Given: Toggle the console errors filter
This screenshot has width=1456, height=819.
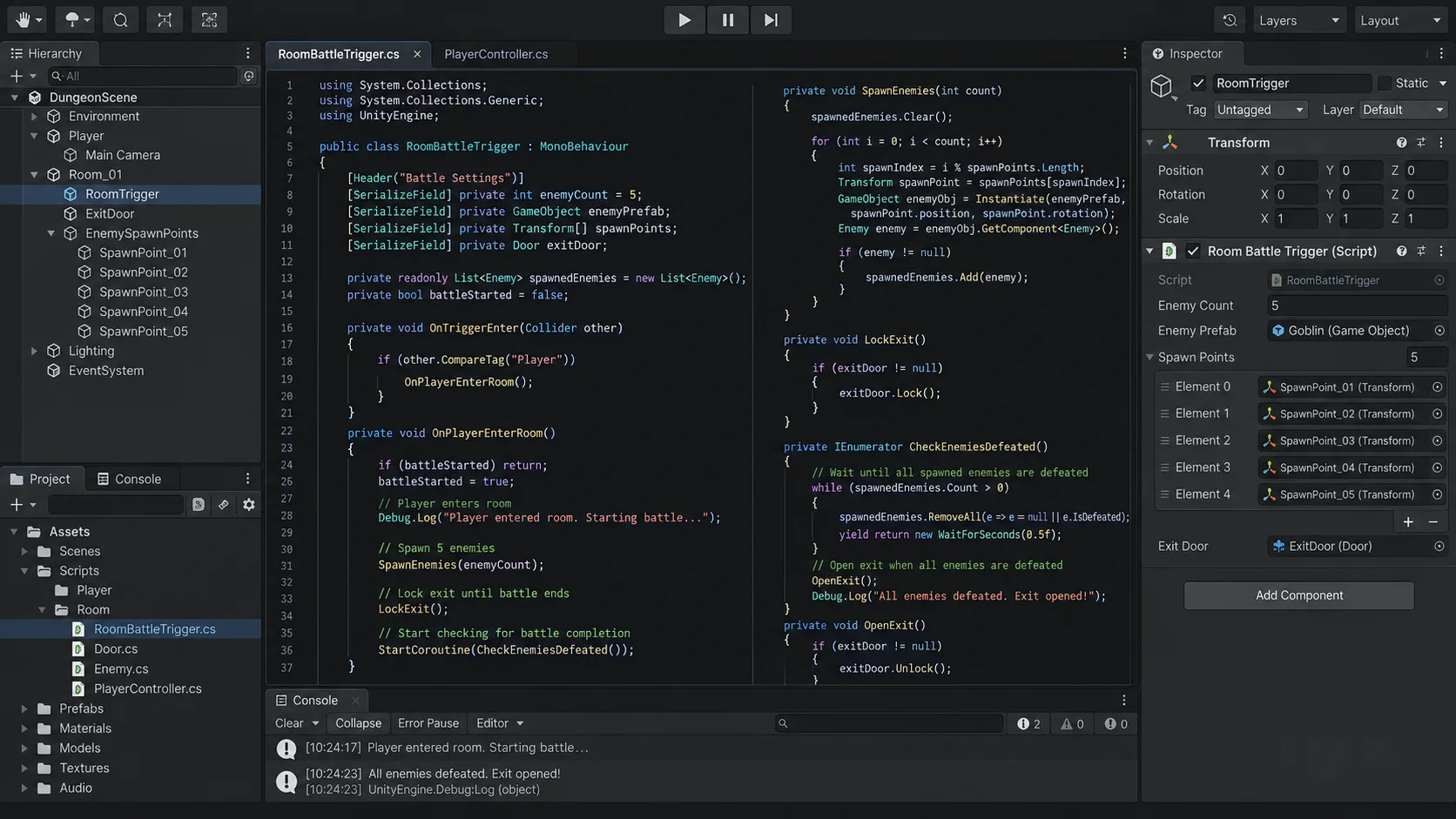Looking at the screenshot, I should tap(1116, 724).
